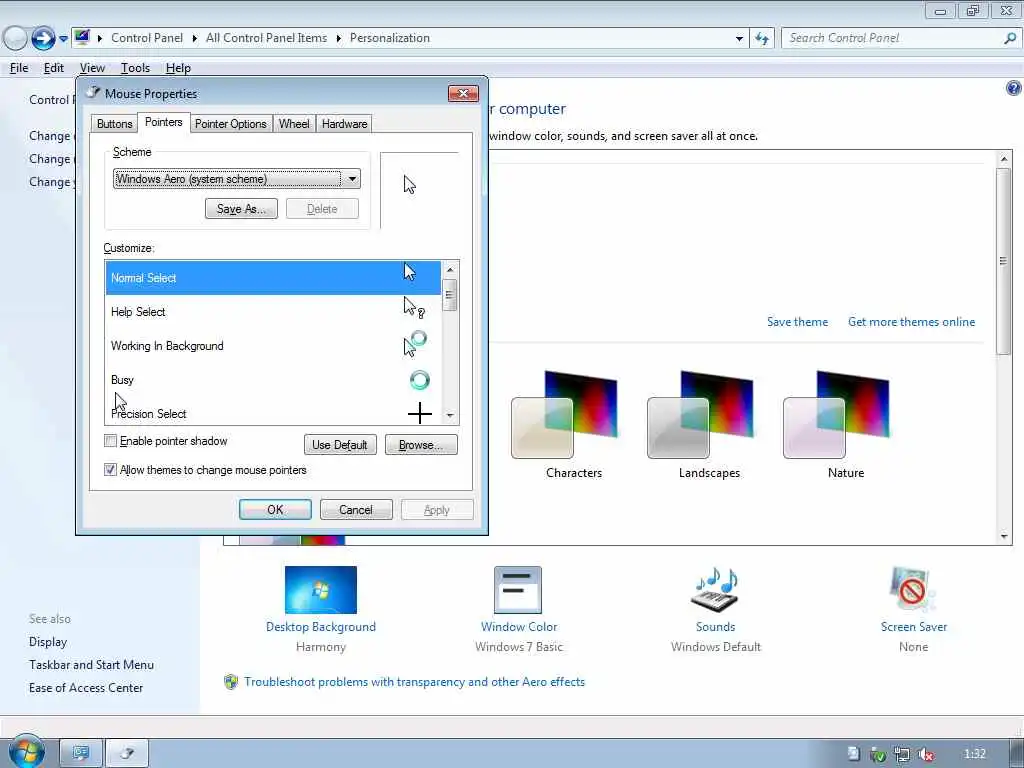The width and height of the screenshot is (1024, 768).
Task: Click the Show desktop strip on taskbar
Action: [1016, 753]
